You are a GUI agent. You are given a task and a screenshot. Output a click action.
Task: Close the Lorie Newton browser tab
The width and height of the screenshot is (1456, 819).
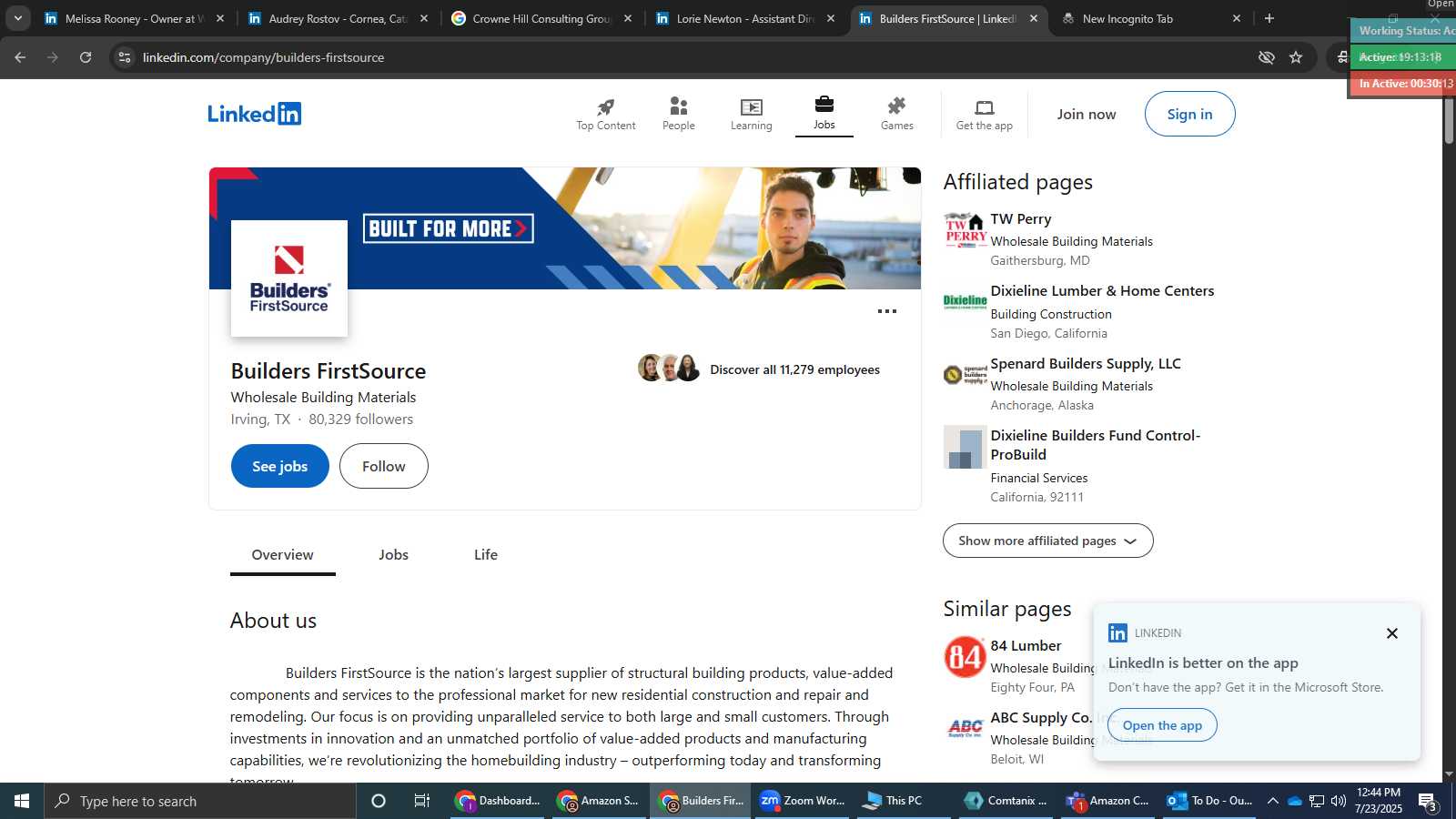point(830,18)
